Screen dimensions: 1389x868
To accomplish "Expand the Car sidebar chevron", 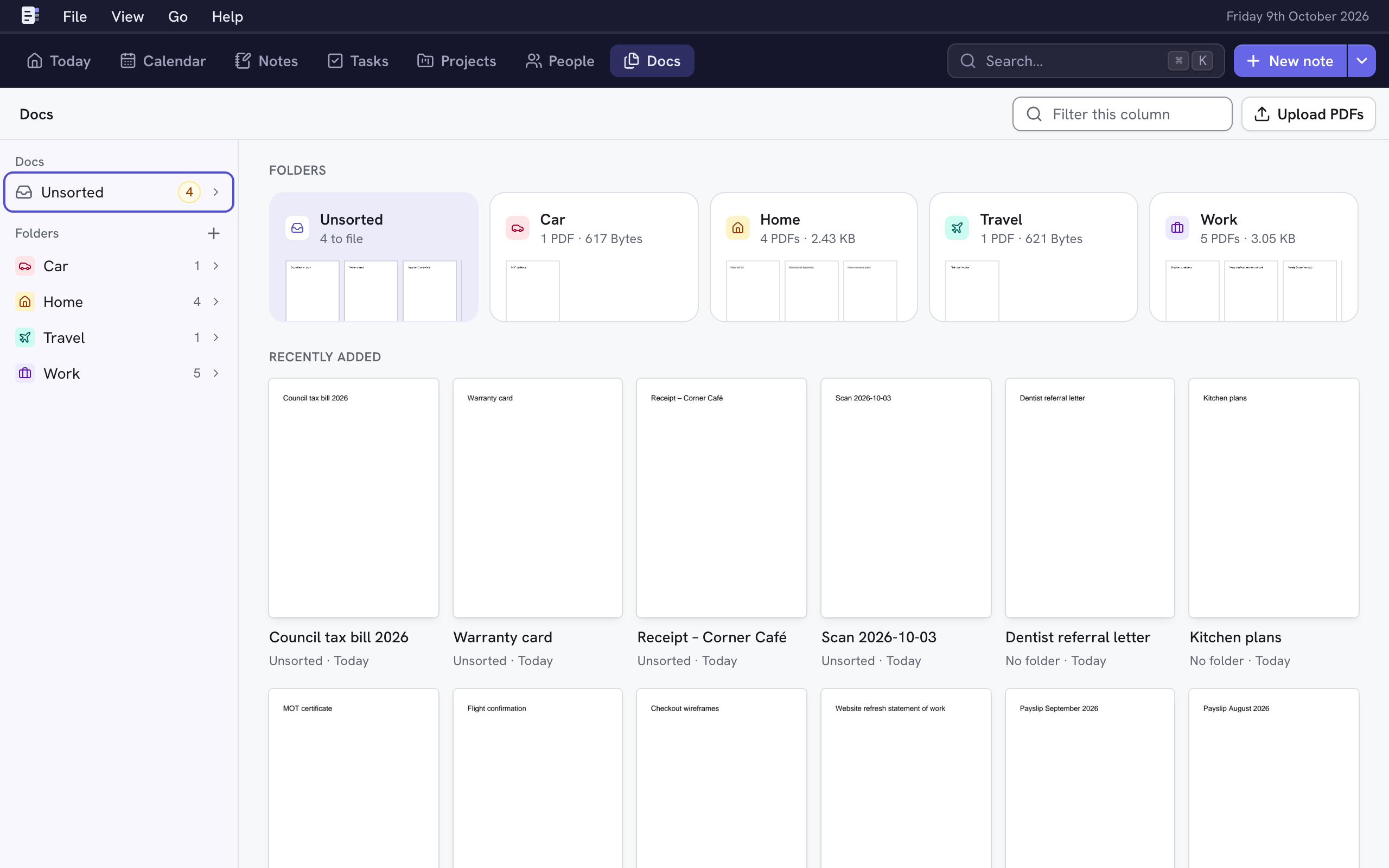I will tap(216, 266).
